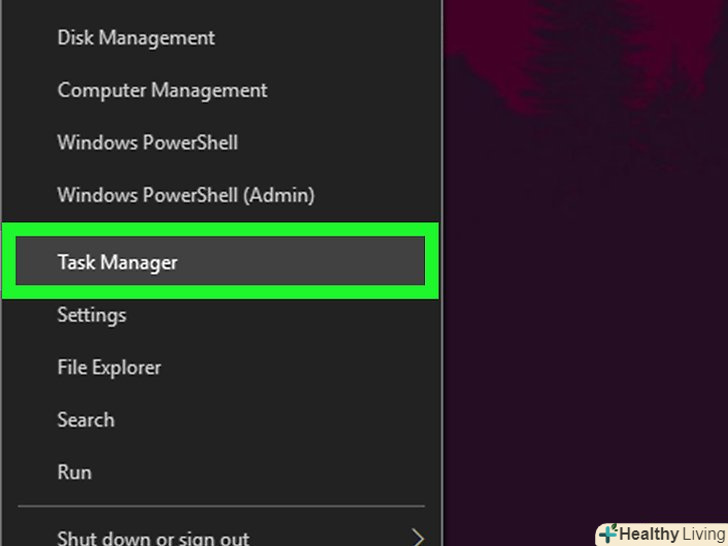Screen dimensions: 728x546
Task: Launch Computer Management
Action: tap(162, 90)
